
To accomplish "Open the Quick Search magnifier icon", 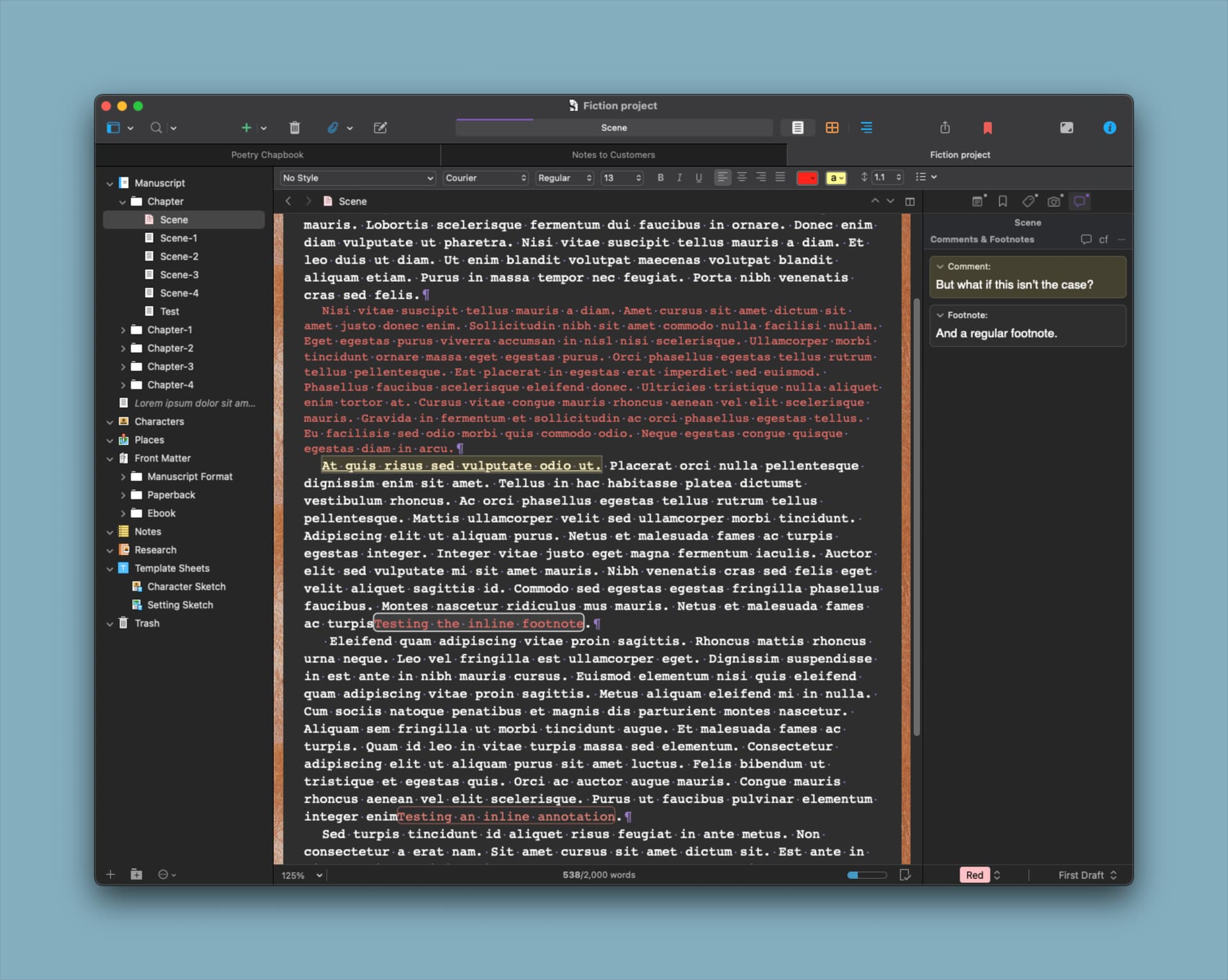I will coord(155,127).
